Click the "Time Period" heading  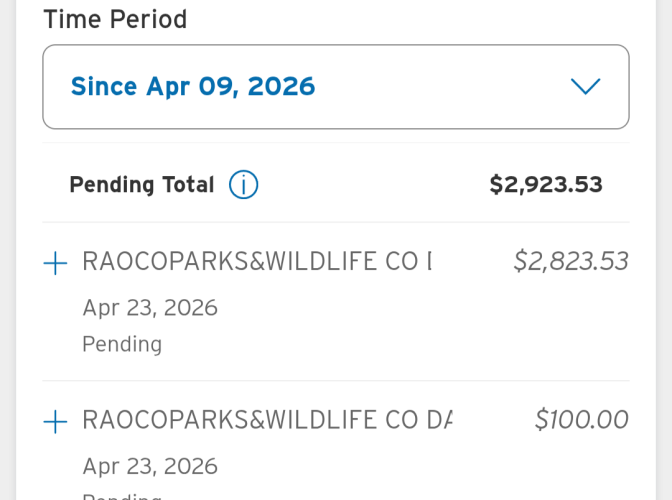[115, 19]
